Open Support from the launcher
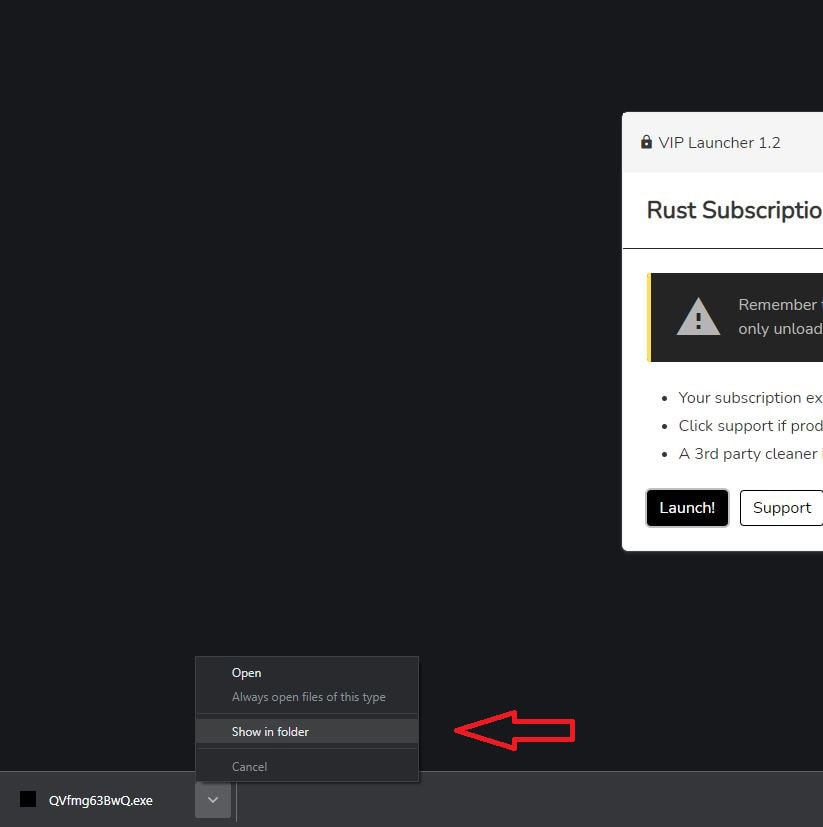Viewport: 823px width, 827px height. click(781, 508)
